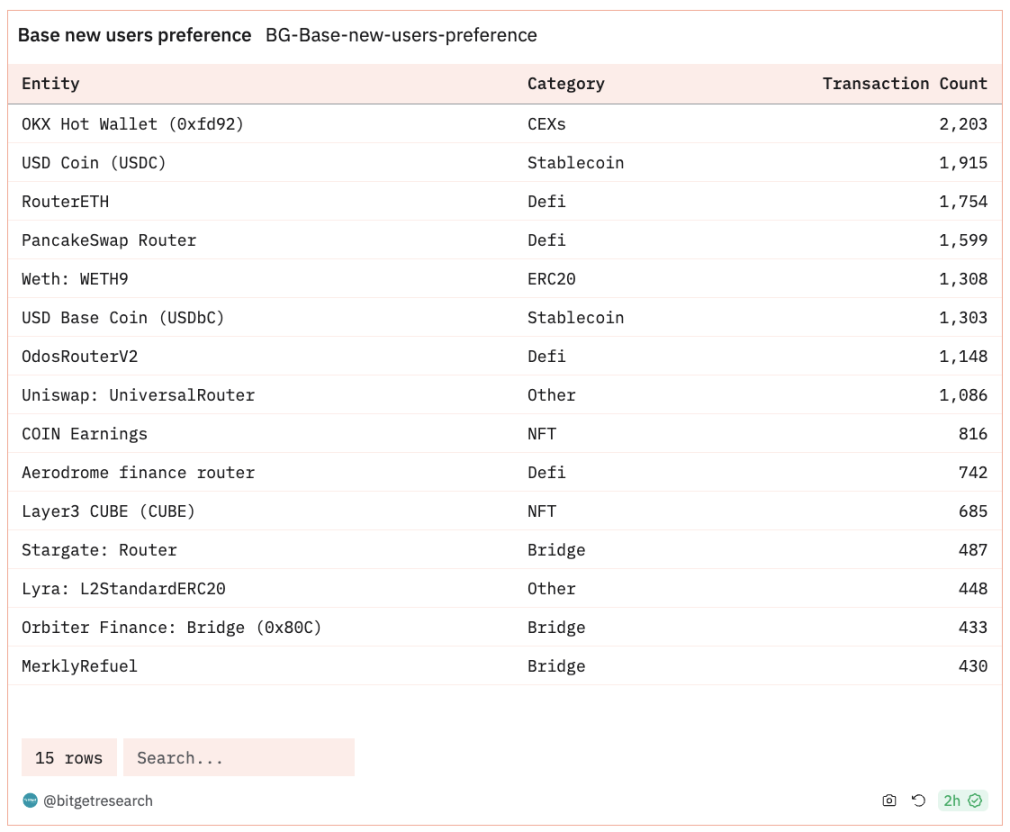Click Defi category in OdosRouterV2 row
Screen dimensions: 1010x832
click(546, 356)
